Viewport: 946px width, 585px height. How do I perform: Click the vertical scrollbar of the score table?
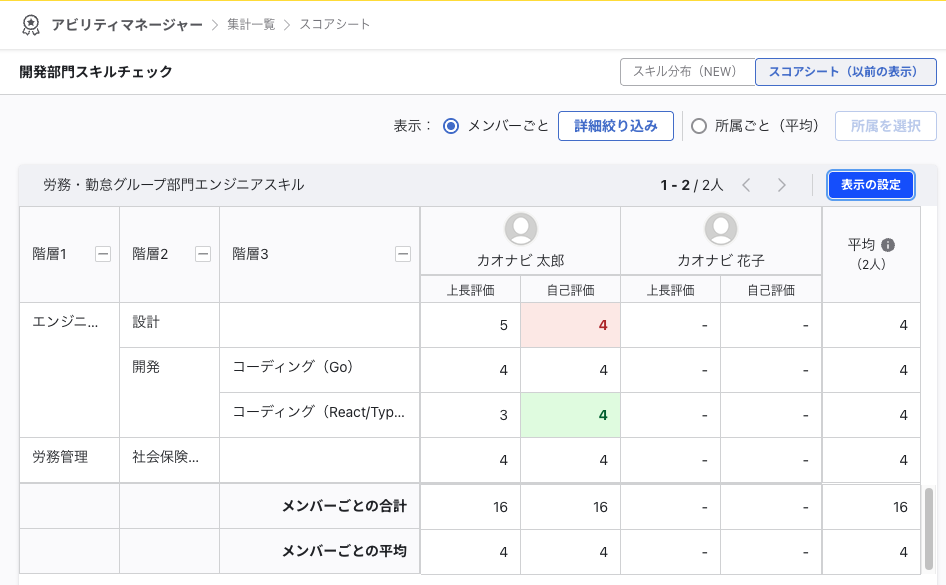929,529
